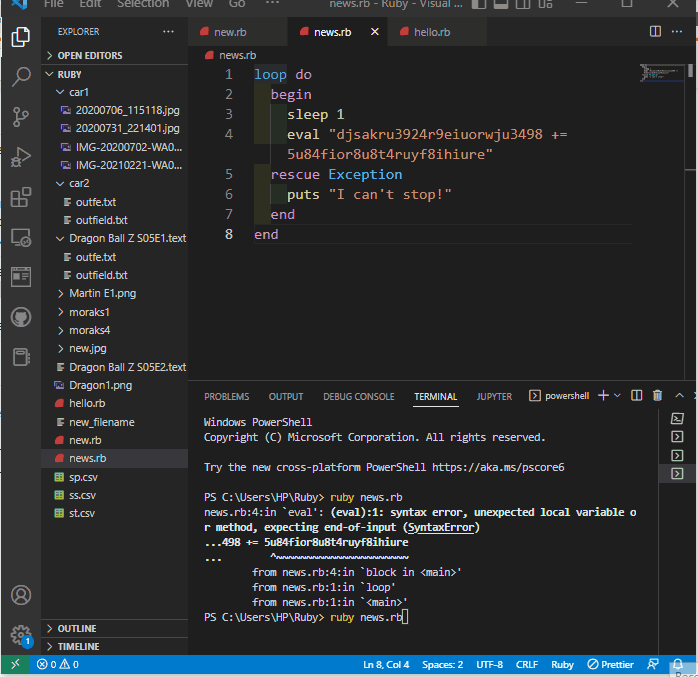Open the new terminal launch profile dropdown
This screenshot has height=677, width=698.
pyautogui.click(x=617, y=396)
